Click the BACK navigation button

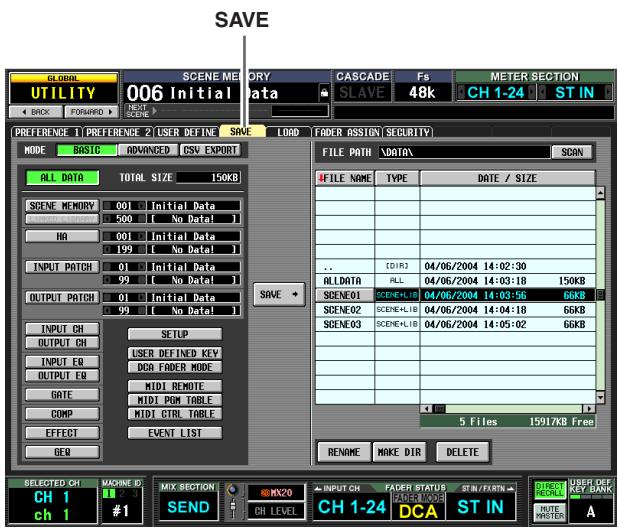[35, 112]
